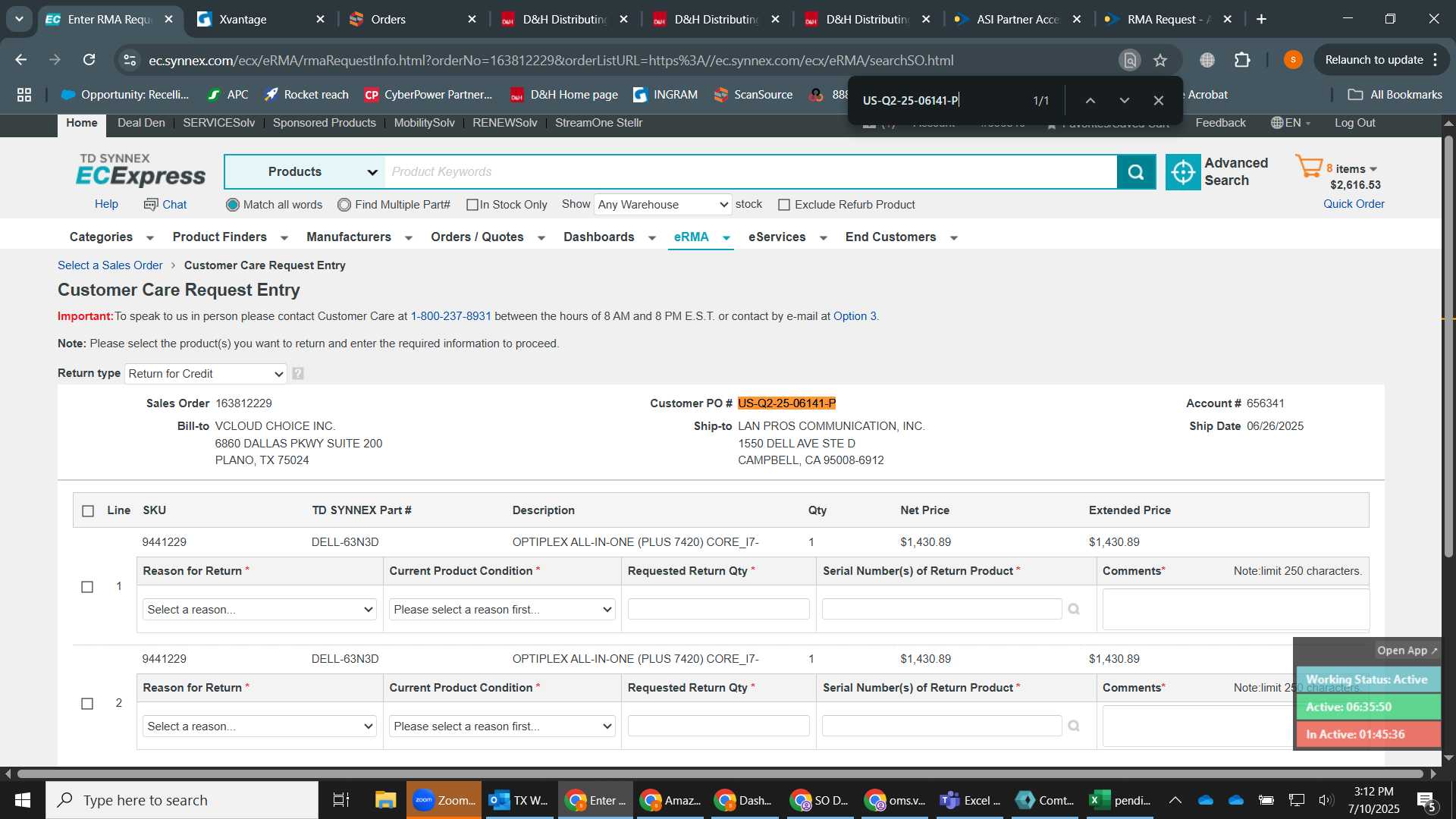The image size is (1456, 819).
Task: Open the Dashboards menu
Action: 609,237
